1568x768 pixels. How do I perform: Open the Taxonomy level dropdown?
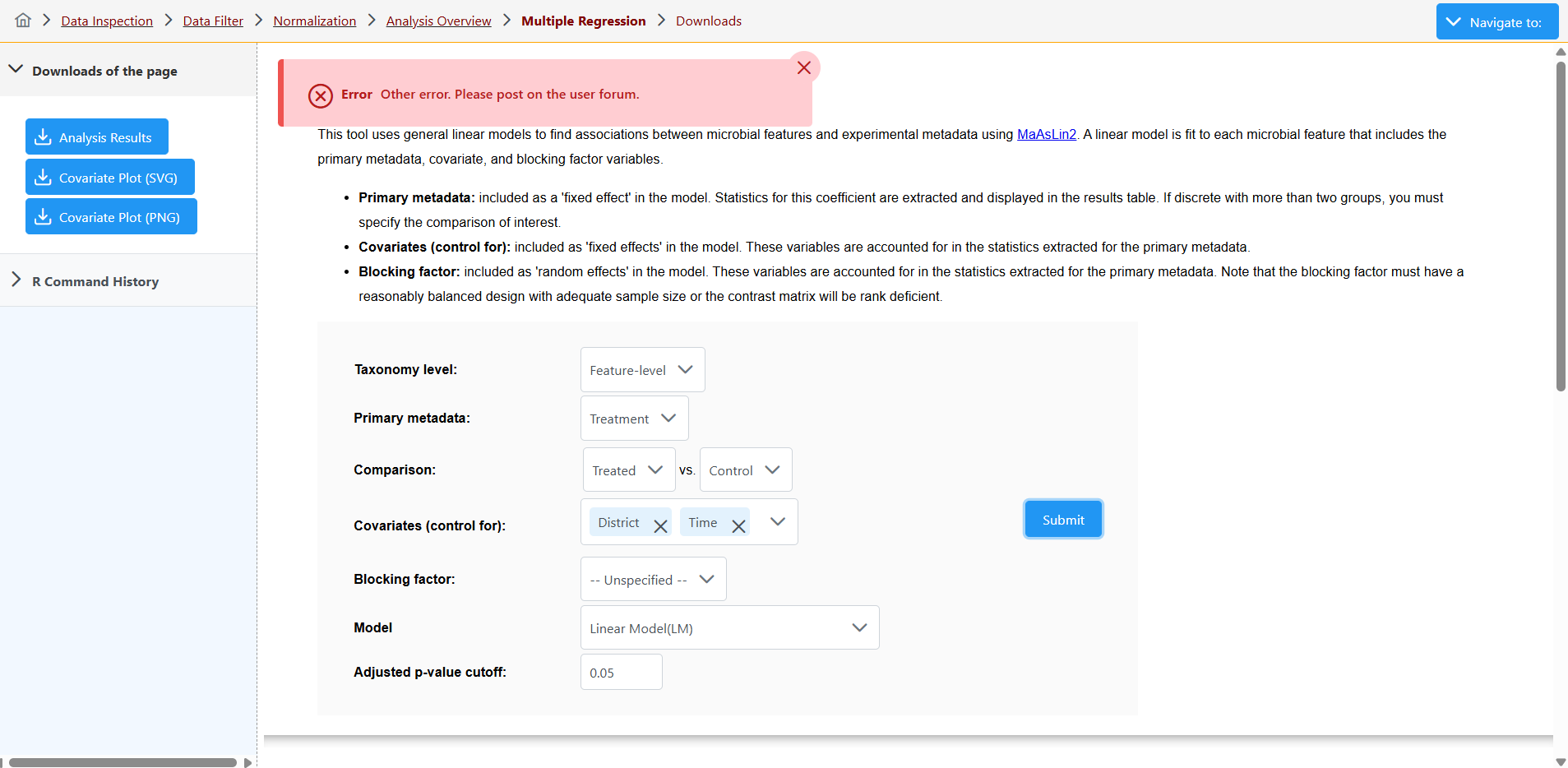click(x=642, y=370)
